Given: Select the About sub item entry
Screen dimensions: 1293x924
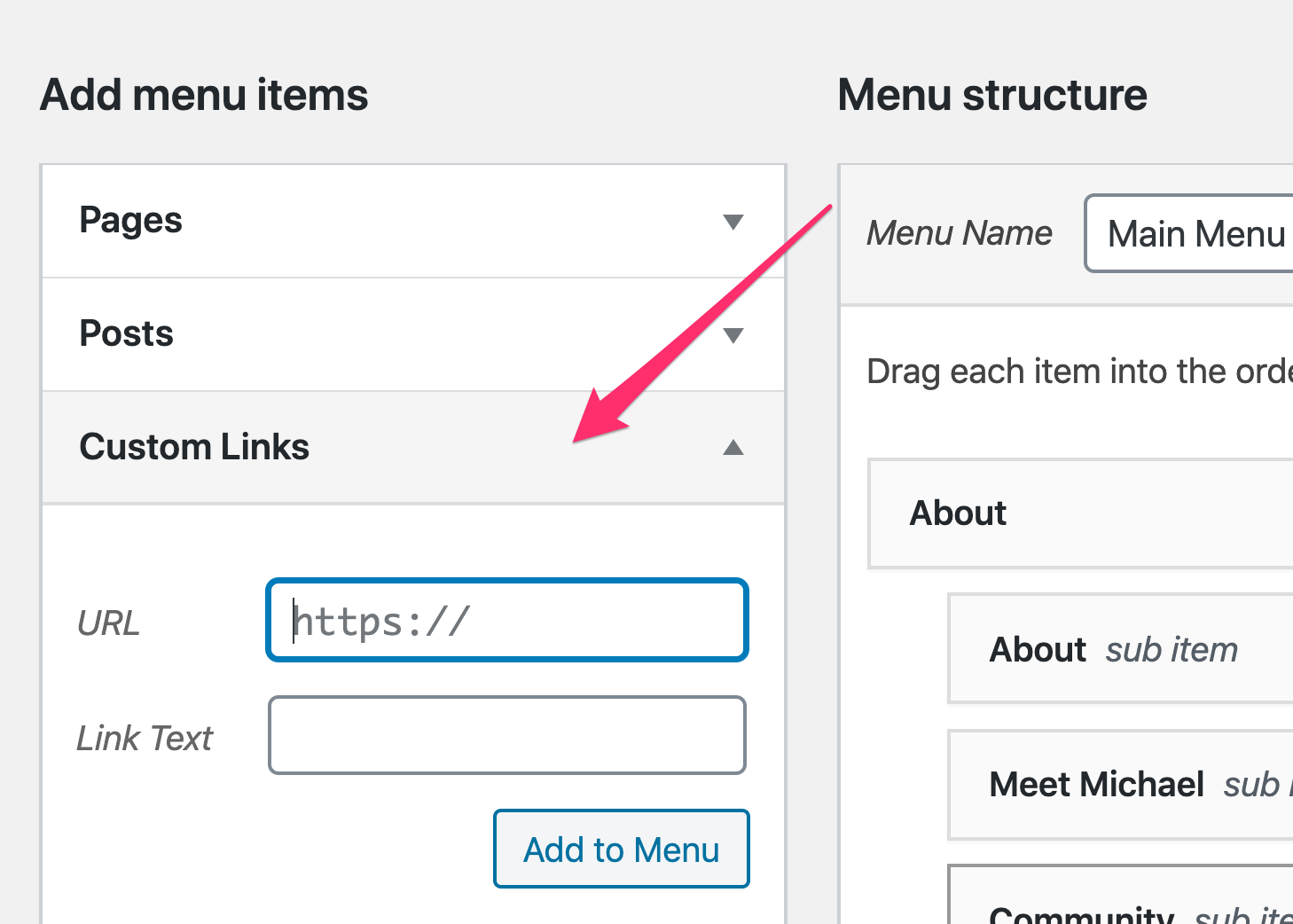Looking at the screenshot, I should click(1120, 649).
